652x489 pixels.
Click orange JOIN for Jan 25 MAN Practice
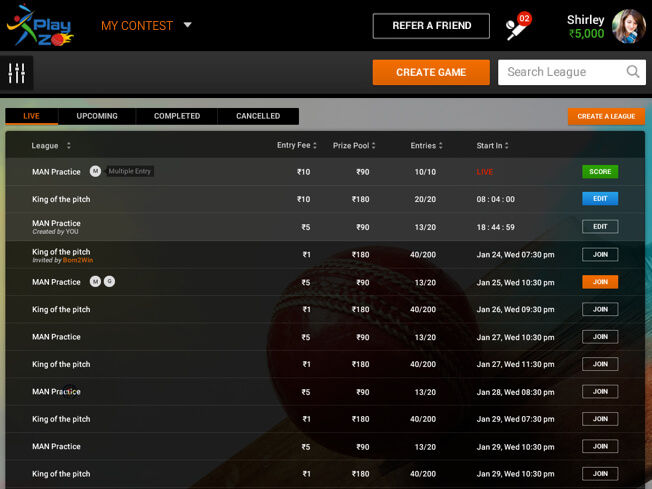click(x=600, y=282)
